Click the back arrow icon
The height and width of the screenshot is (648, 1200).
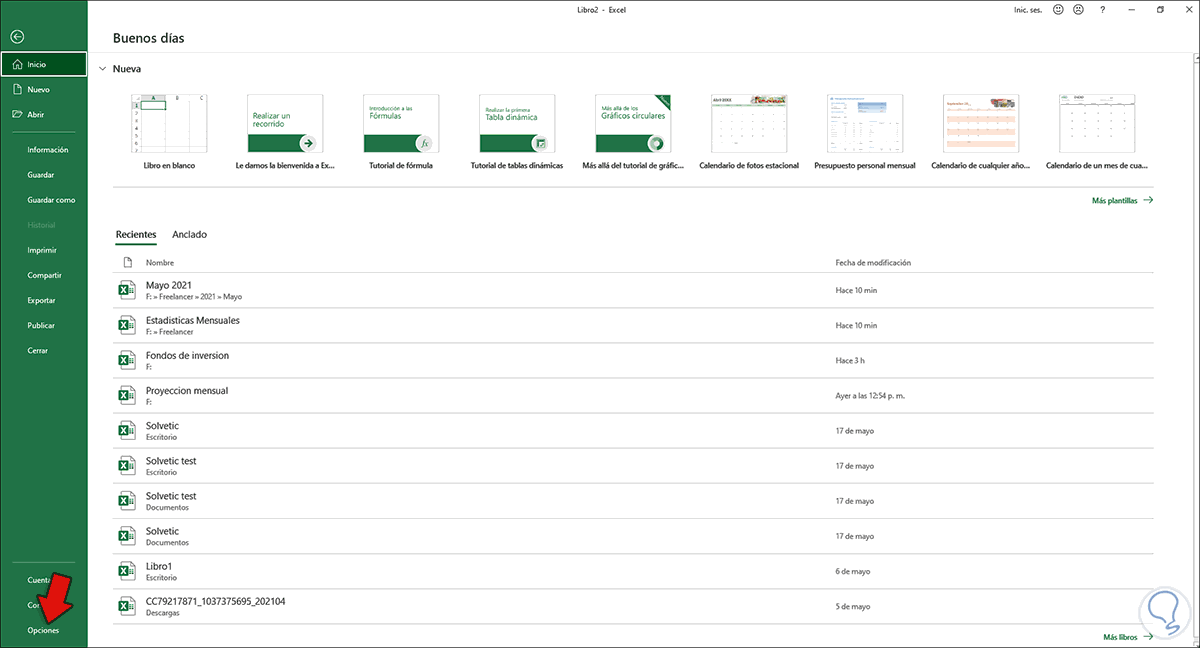17,37
